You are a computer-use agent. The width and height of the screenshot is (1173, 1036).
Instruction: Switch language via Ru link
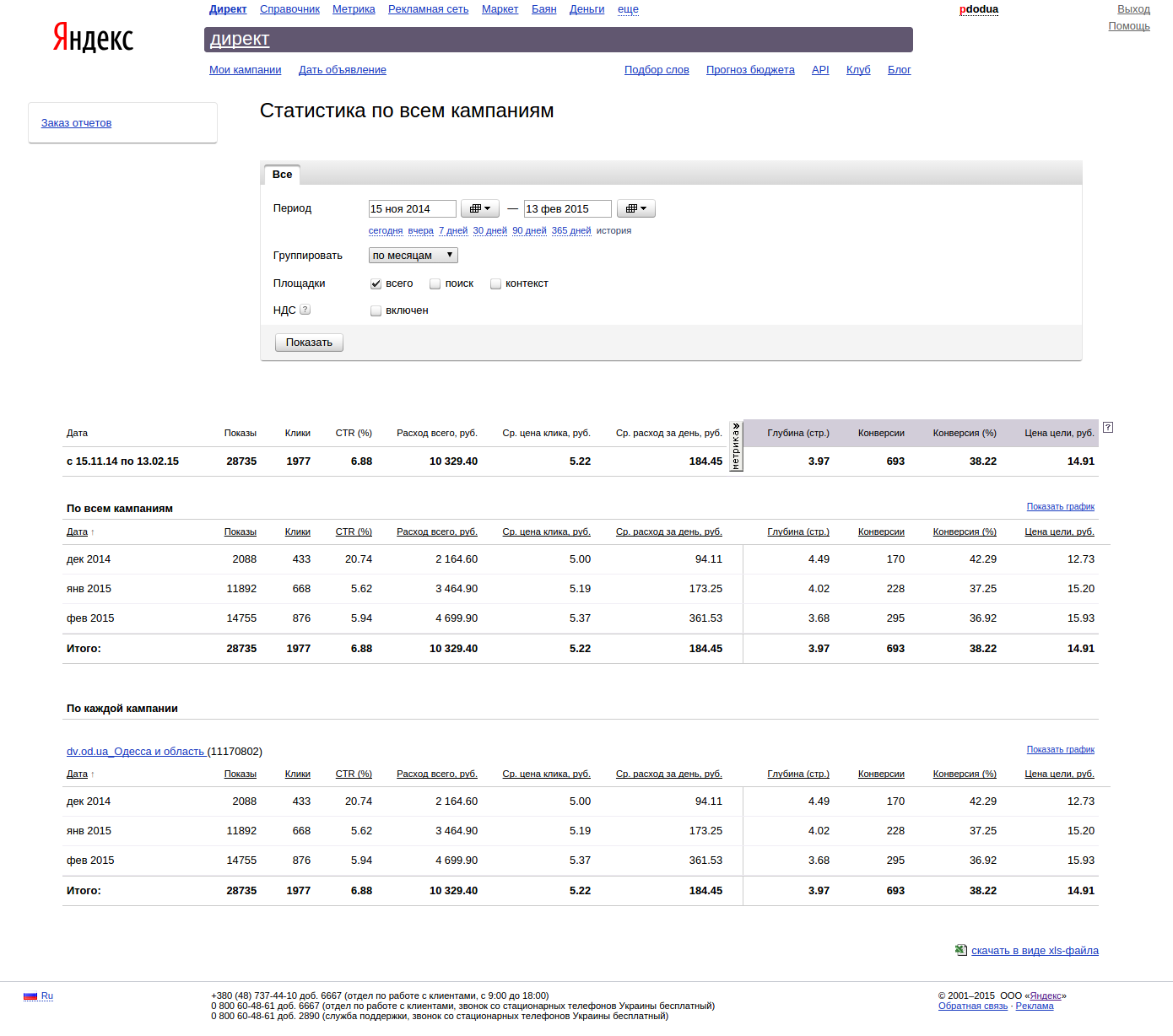pos(47,996)
